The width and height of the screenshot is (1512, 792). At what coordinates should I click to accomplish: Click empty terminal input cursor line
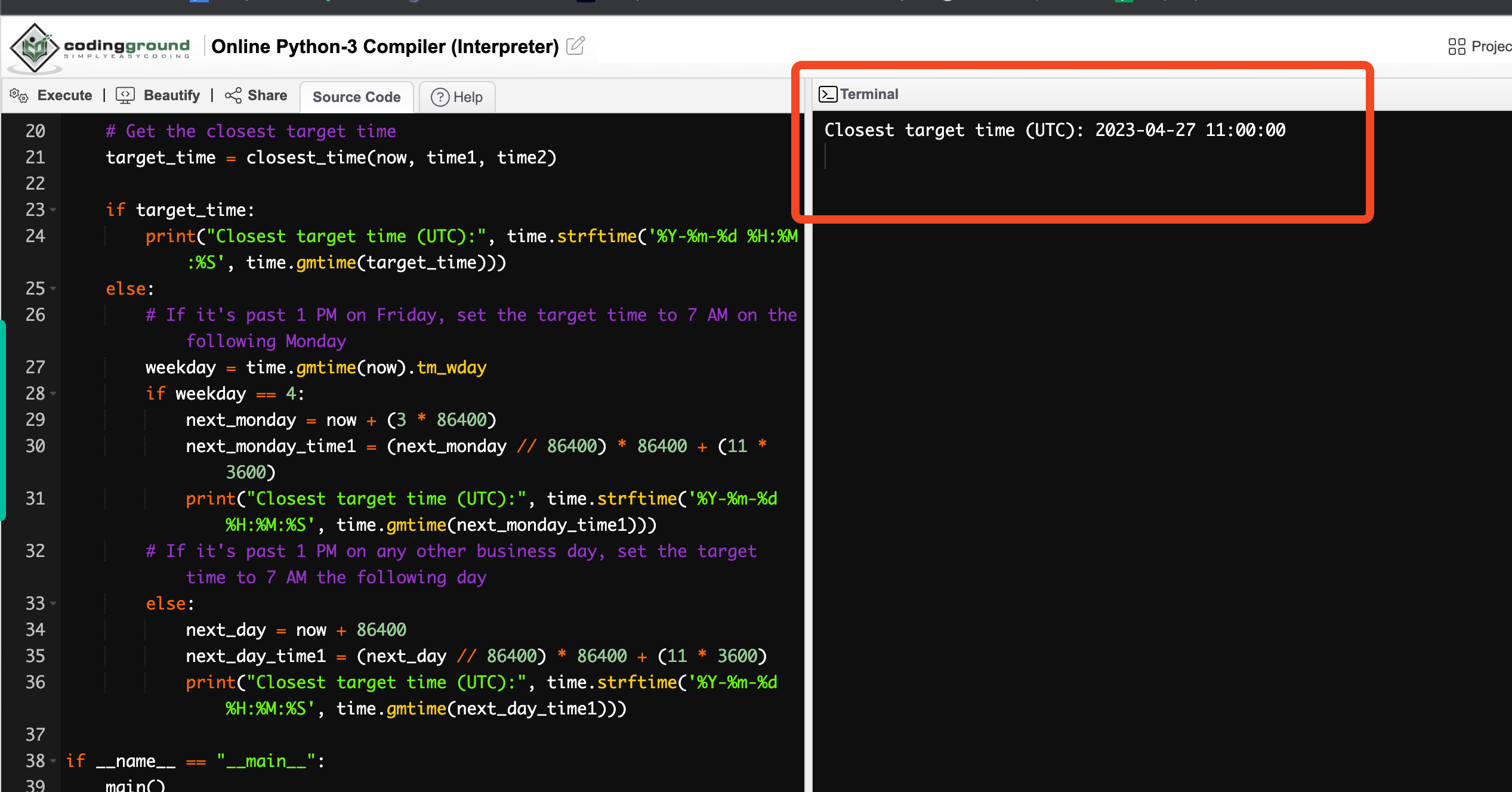826,157
